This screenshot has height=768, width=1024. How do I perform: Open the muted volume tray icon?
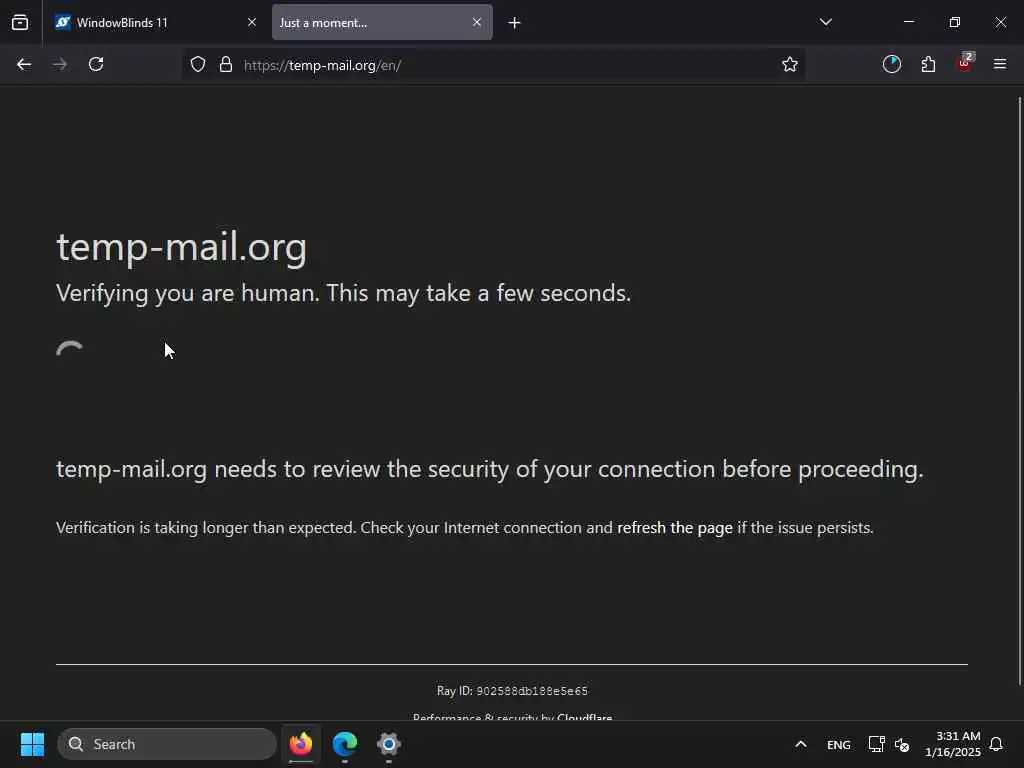902,744
